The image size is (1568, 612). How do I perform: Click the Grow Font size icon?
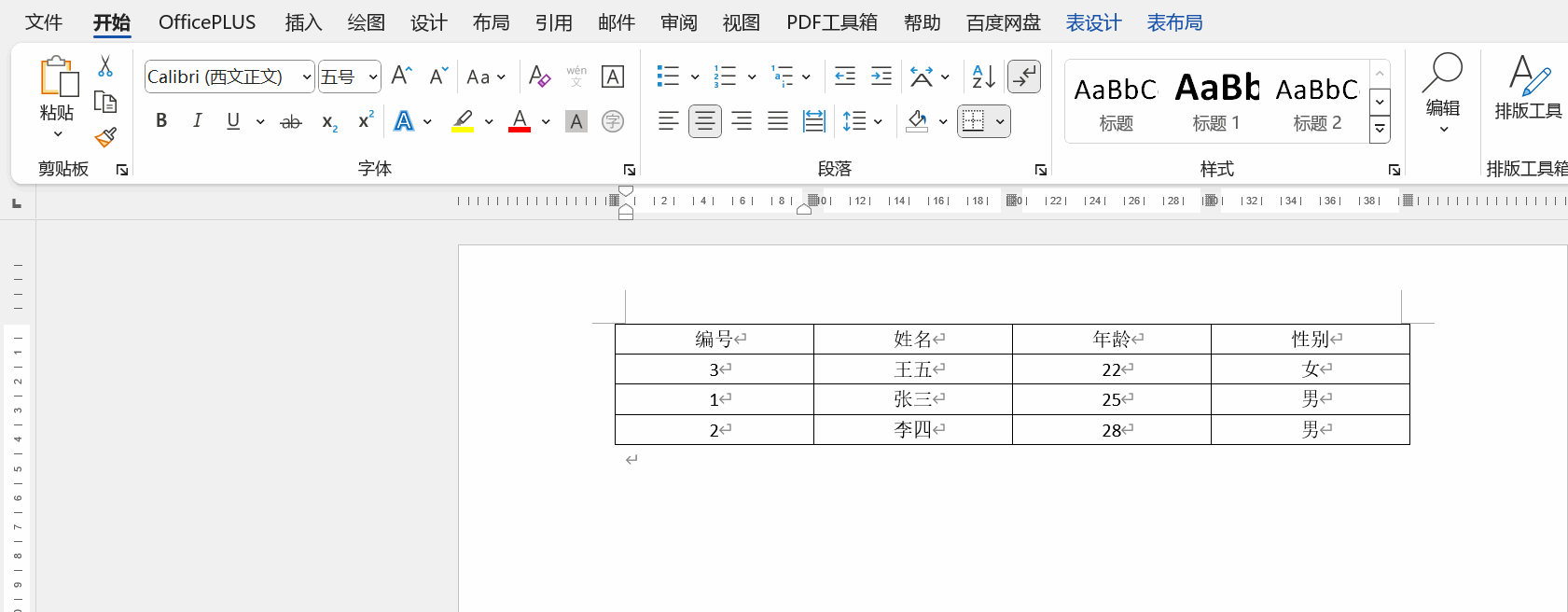tap(401, 76)
